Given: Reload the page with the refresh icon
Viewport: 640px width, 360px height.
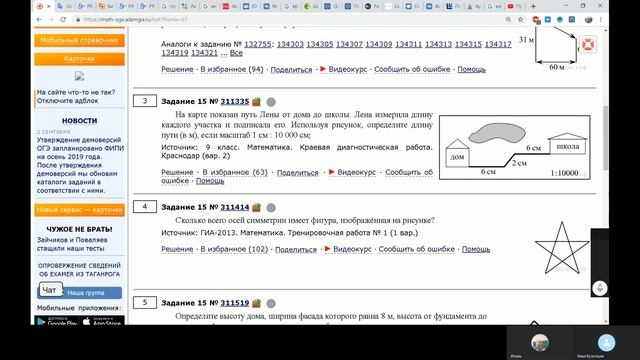Looking at the screenshot, I should tap(63, 19).
